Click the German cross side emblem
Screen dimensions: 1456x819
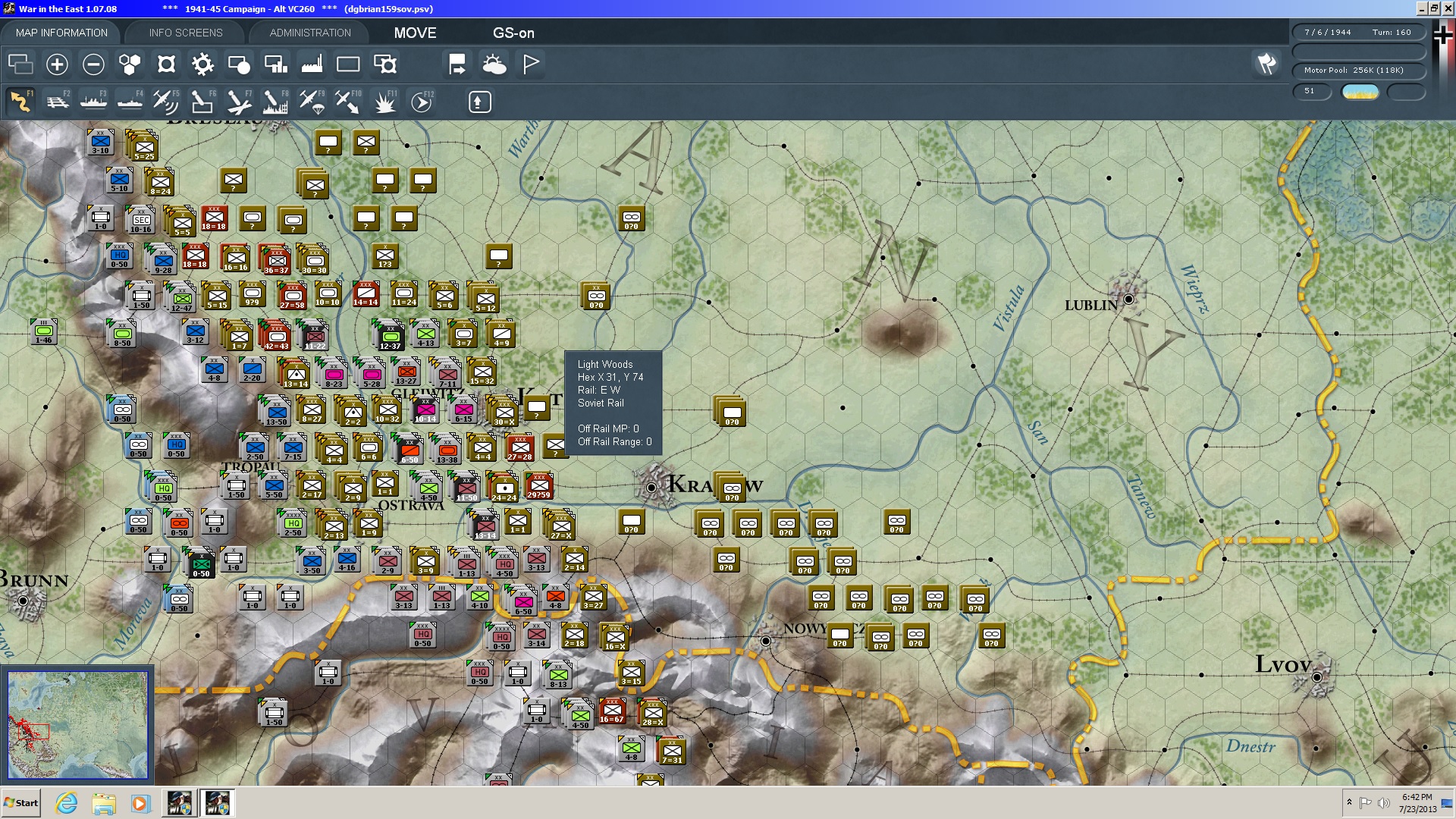pyautogui.click(x=1443, y=35)
